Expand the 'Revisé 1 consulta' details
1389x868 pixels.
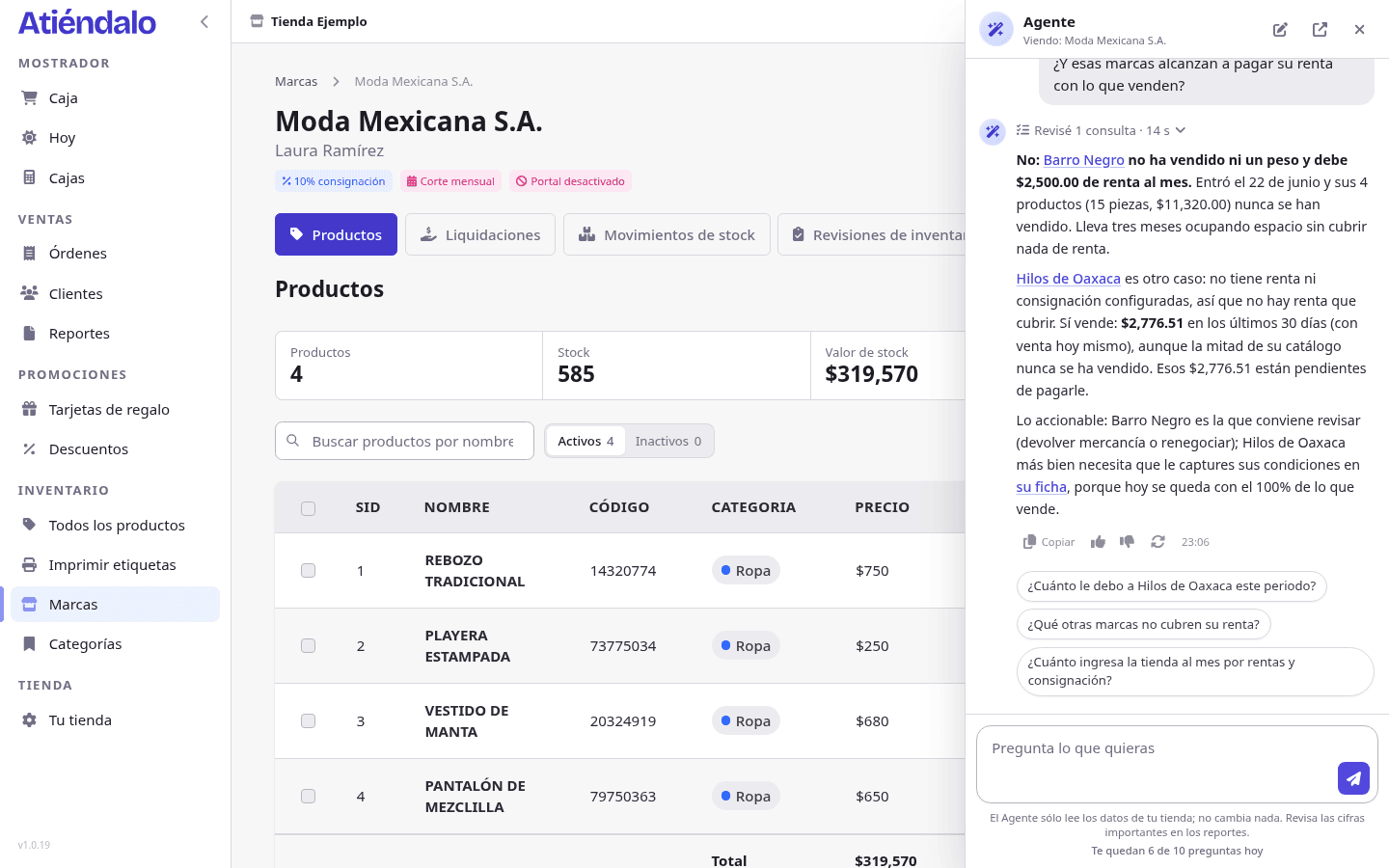coord(1102,131)
